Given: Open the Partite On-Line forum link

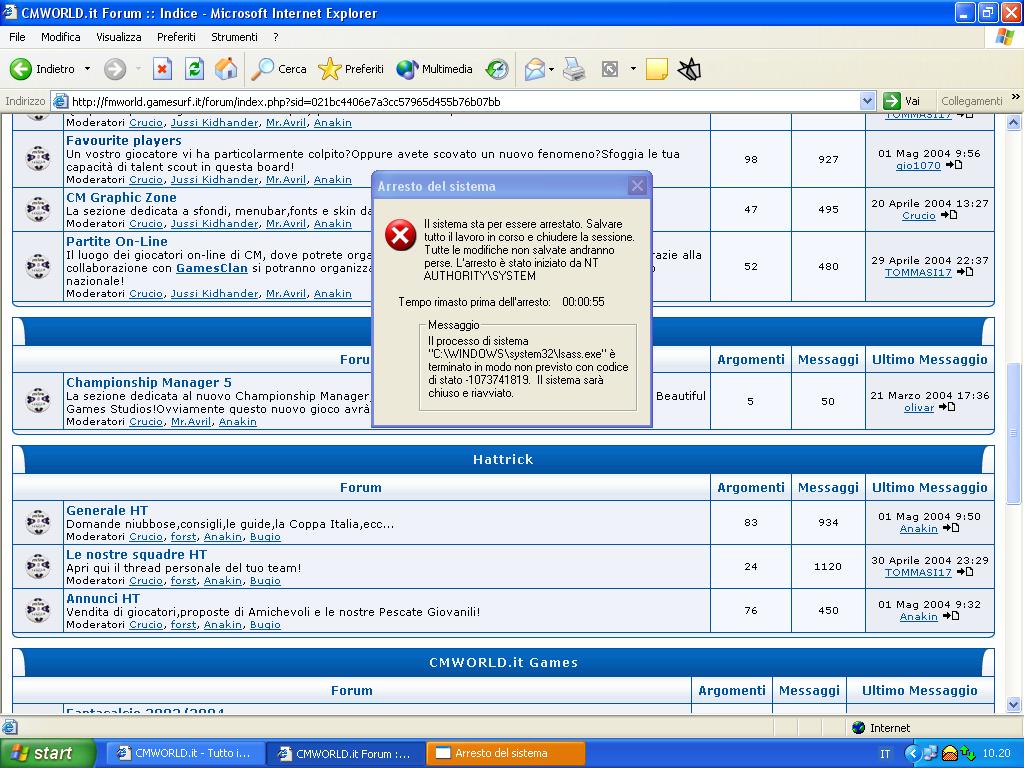Looking at the screenshot, I should coord(116,241).
